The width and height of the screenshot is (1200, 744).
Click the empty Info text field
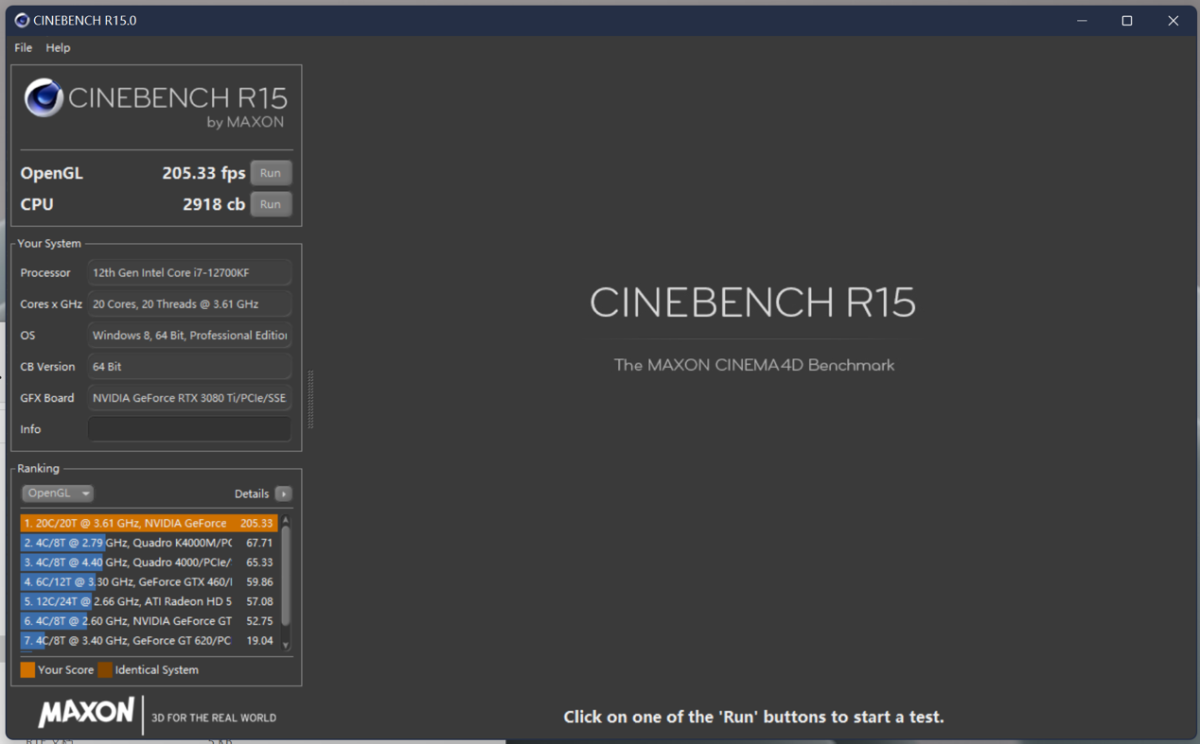pos(189,429)
